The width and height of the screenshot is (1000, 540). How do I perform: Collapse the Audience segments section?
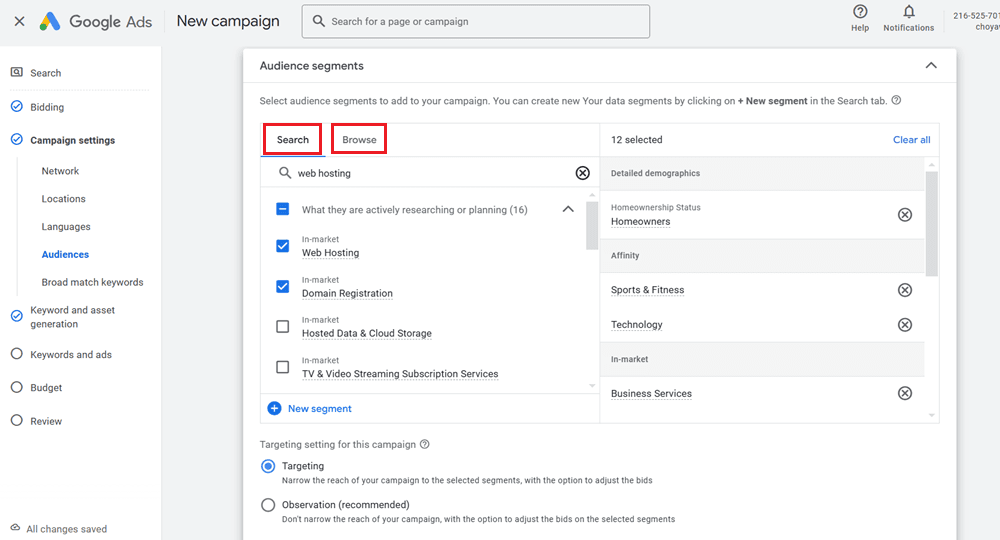click(x=931, y=66)
